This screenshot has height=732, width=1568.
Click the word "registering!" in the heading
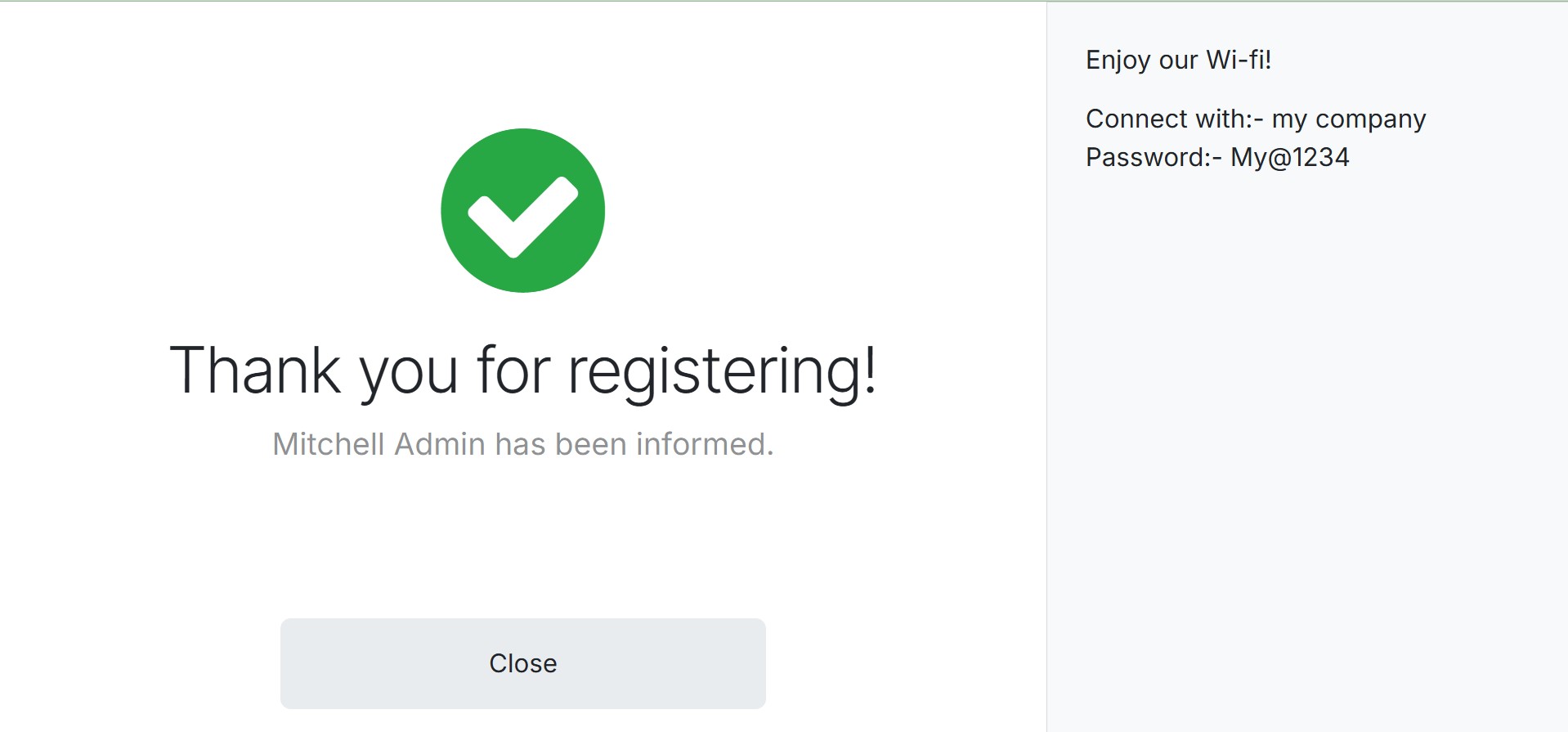click(x=722, y=372)
